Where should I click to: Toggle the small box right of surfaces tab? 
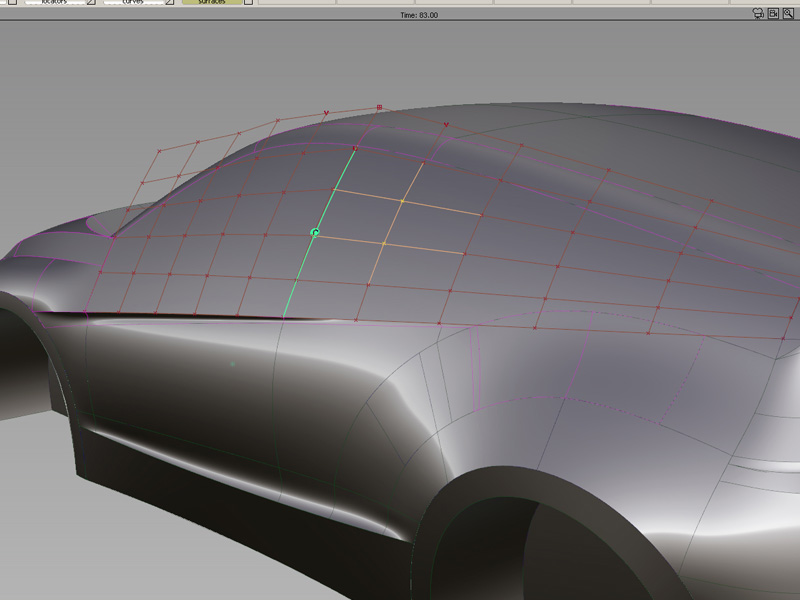coord(247,3)
